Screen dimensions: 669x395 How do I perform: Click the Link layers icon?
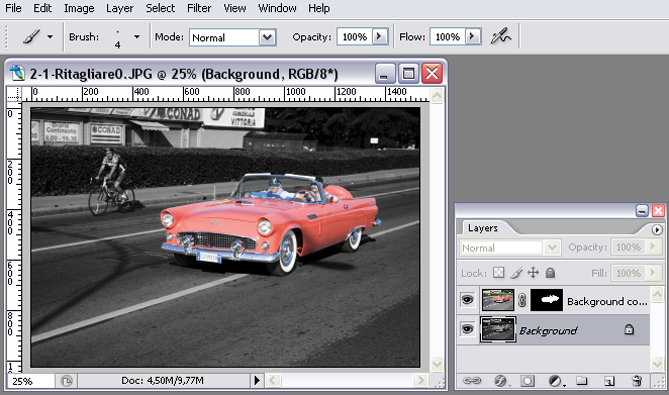471,380
